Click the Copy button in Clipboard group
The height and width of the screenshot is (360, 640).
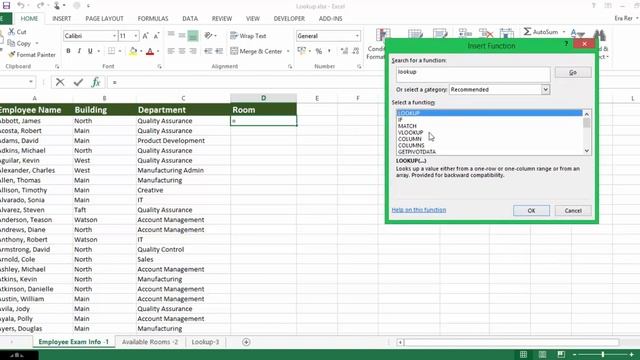[19, 43]
